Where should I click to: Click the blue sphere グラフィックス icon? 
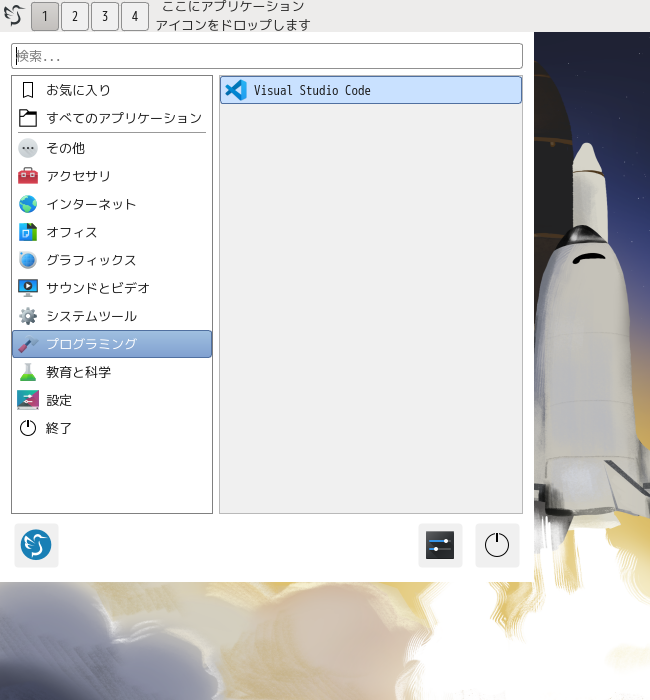pos(28,260)
